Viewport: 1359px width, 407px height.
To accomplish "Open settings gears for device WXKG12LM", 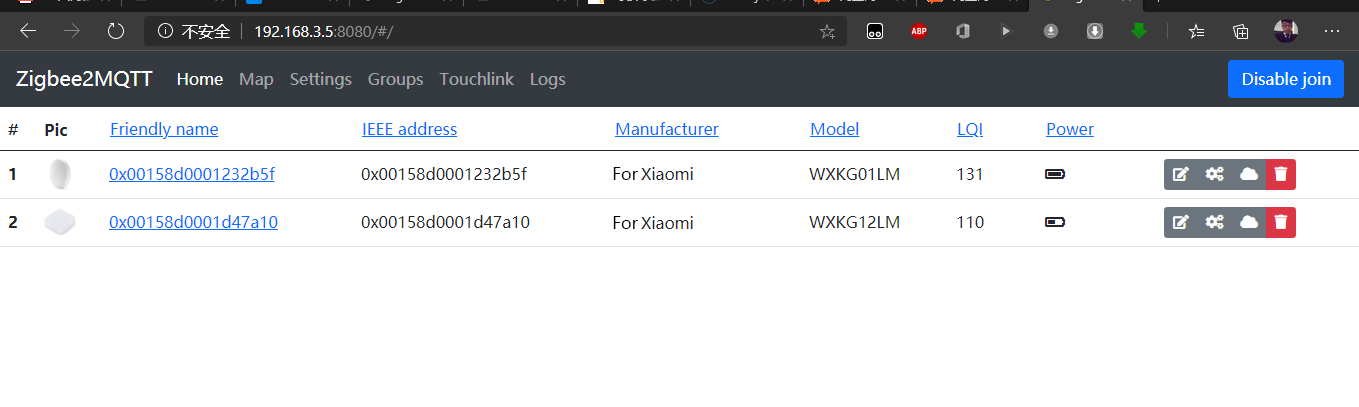I will coord(1214,223).
